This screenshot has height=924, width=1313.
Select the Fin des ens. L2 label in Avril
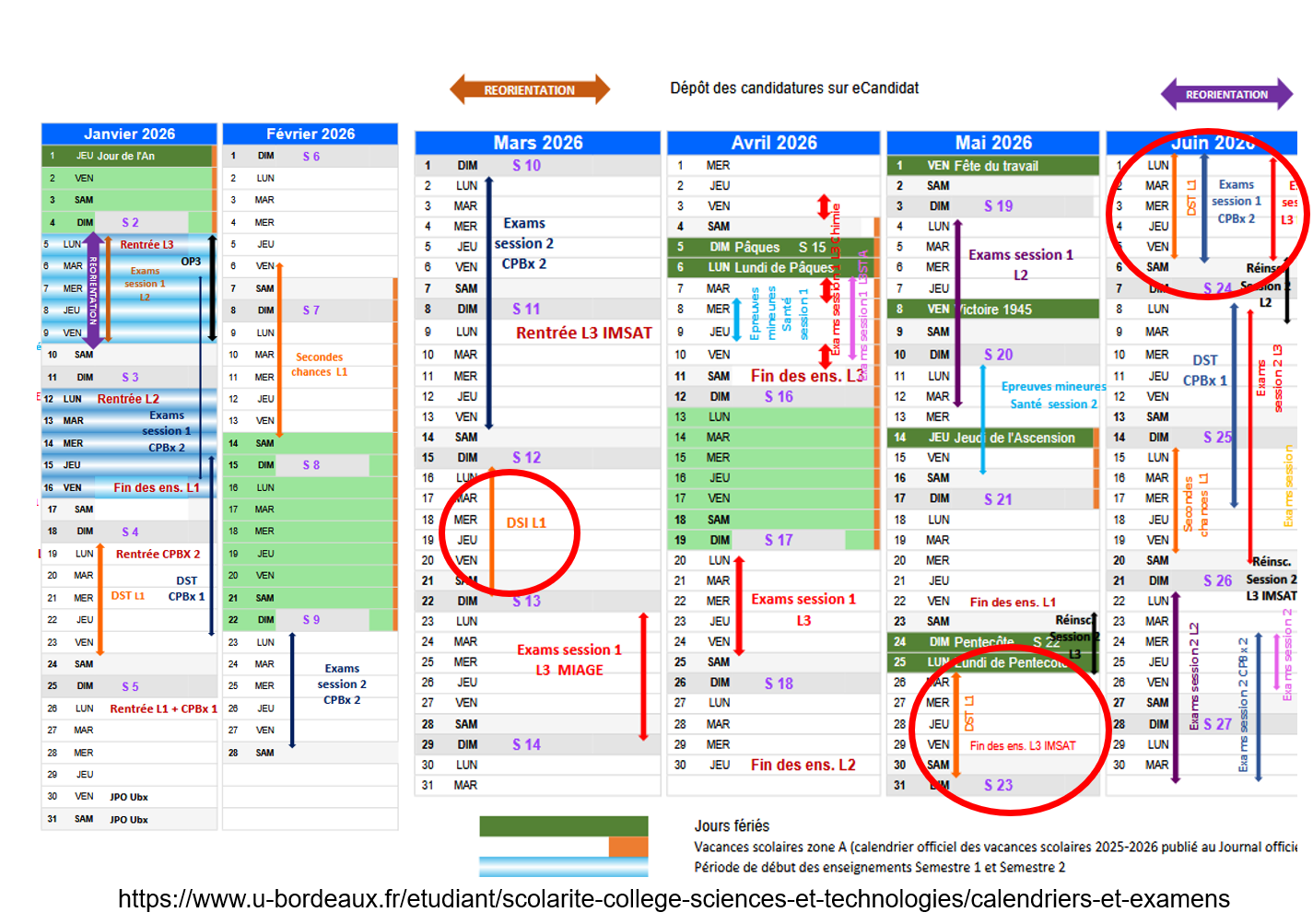point(803,765)
